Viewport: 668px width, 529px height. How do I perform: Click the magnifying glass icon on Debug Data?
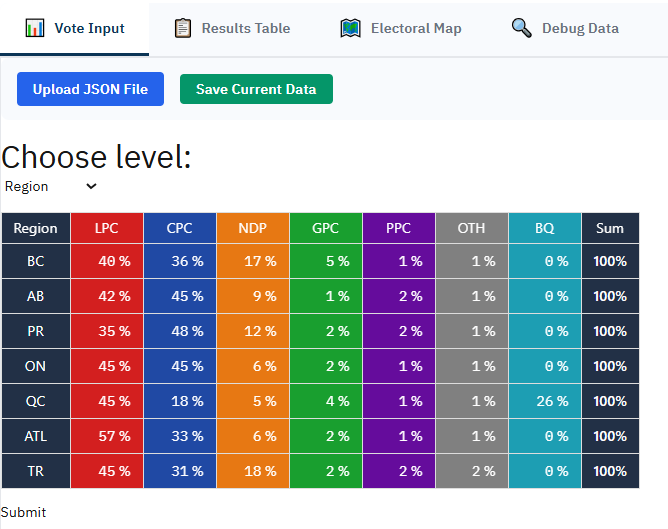(x=521, y=28)
